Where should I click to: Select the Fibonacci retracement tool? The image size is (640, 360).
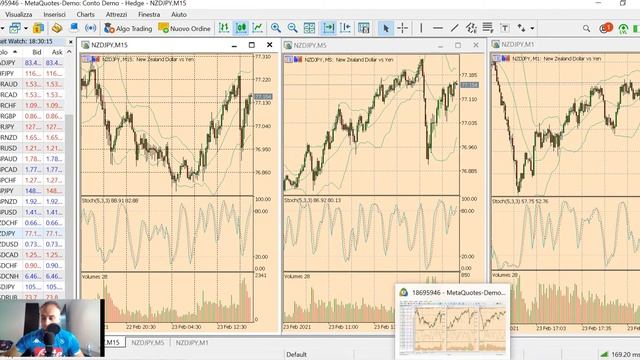[x=488, y=28]
